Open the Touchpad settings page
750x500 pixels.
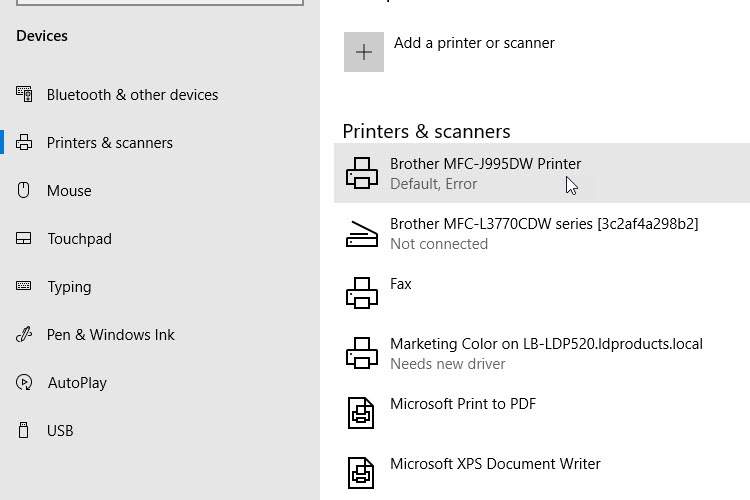tap(79, 239)
